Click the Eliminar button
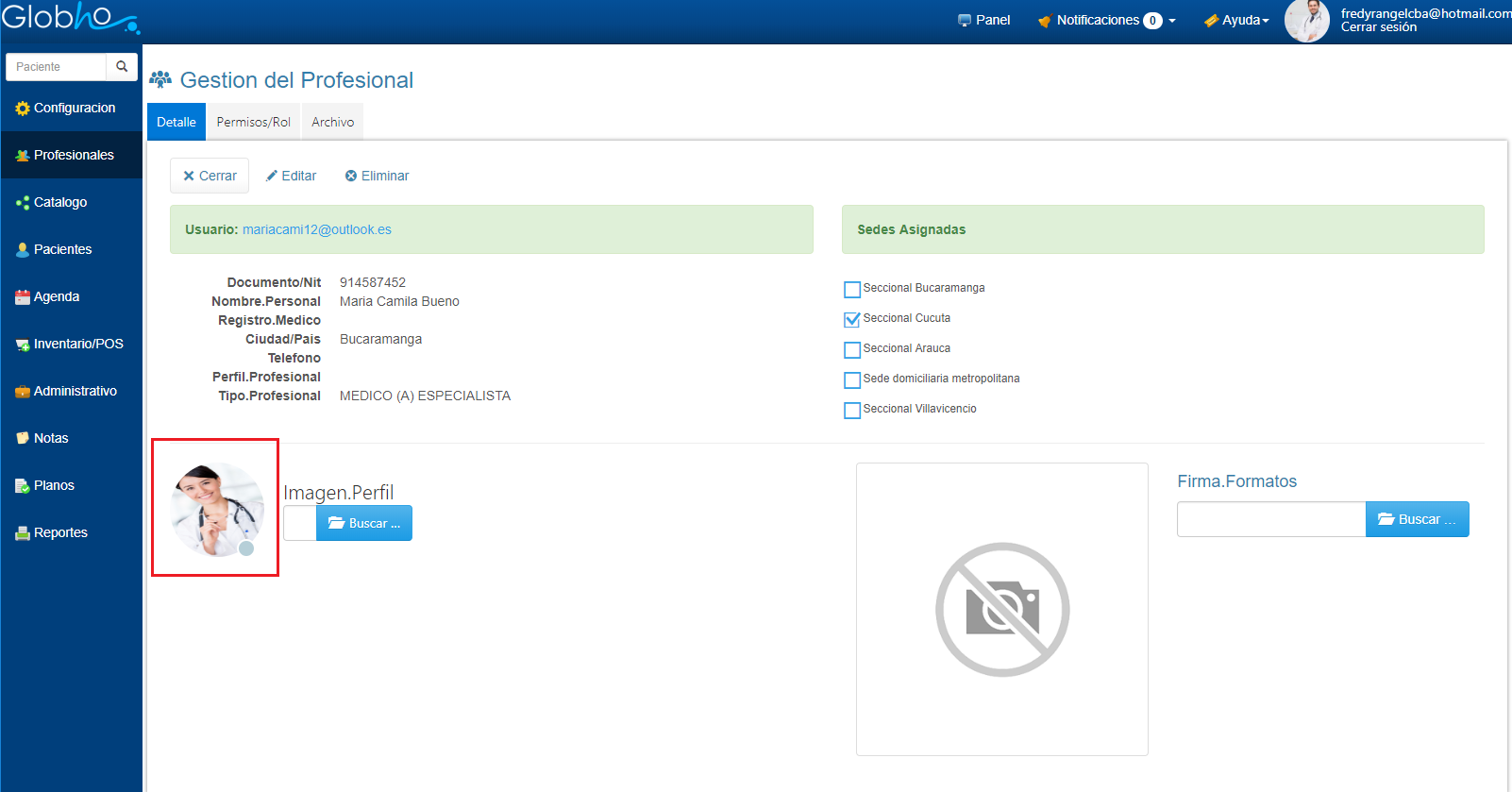 click(377, 177)
